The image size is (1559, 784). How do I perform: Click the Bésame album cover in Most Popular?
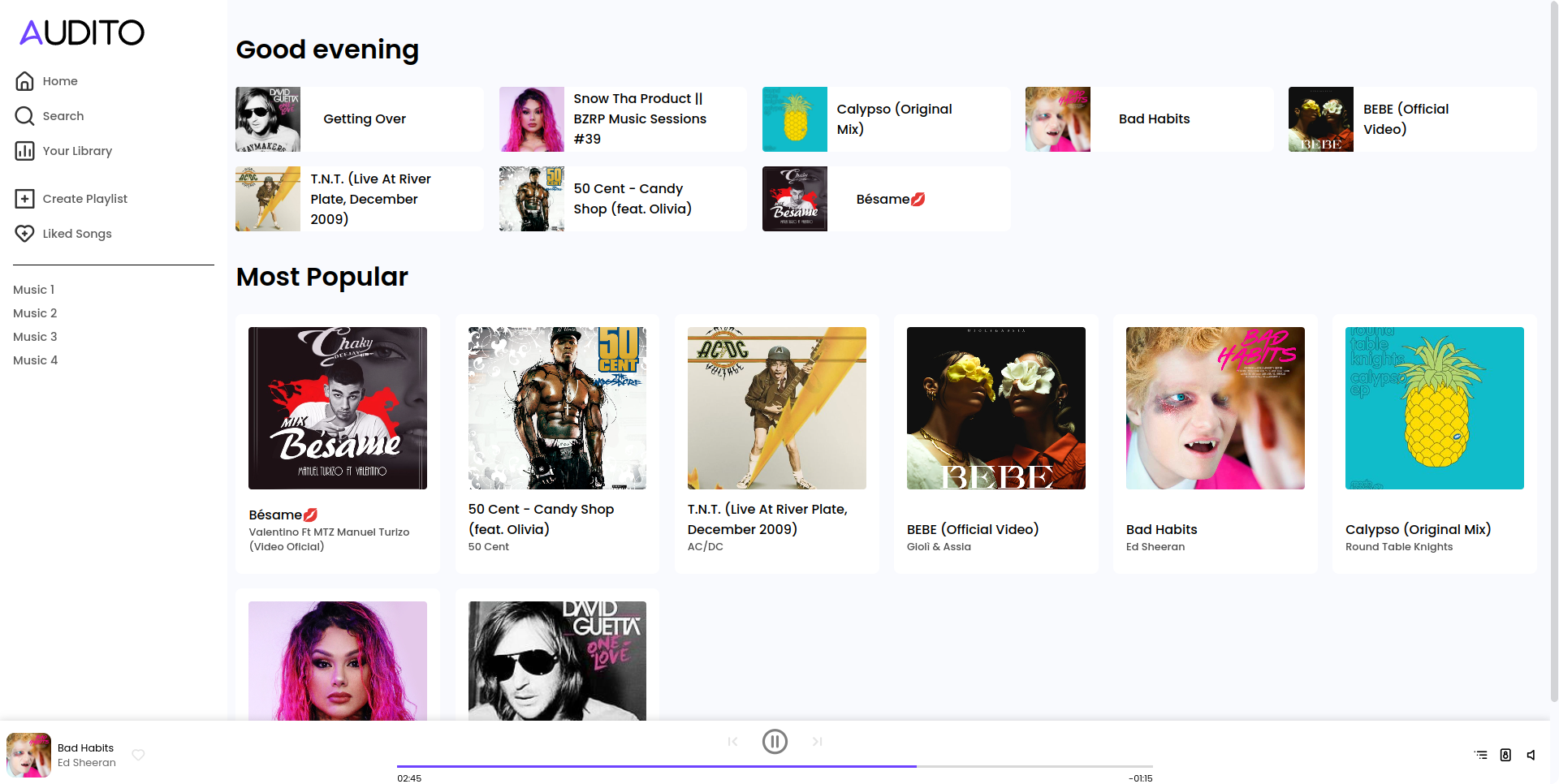[338, 408]
